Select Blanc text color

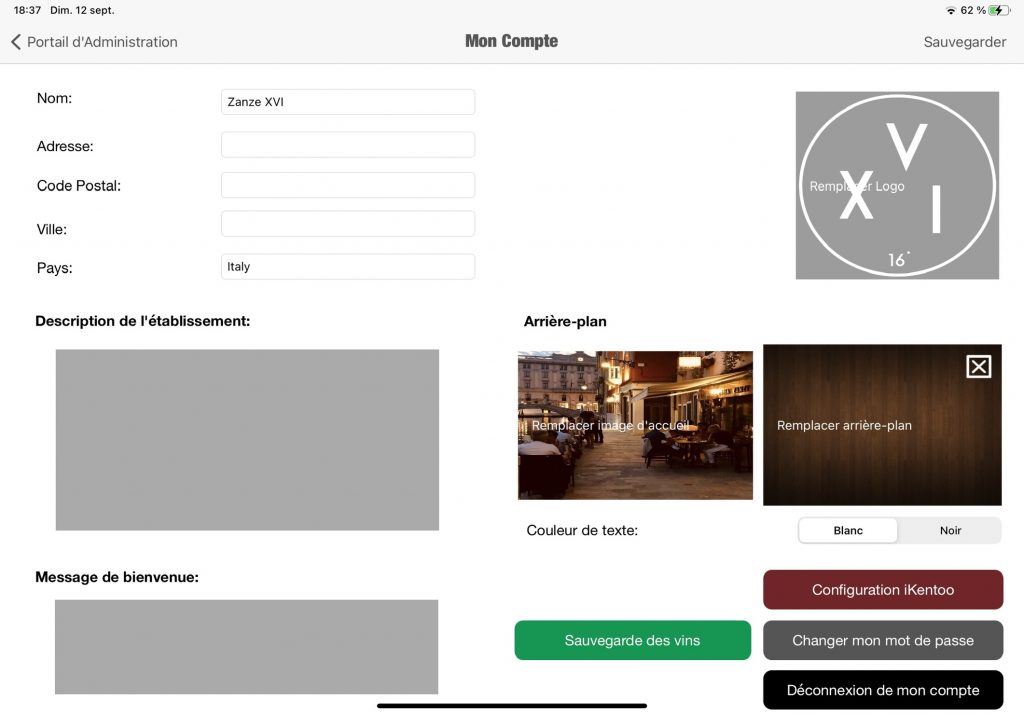848,530
